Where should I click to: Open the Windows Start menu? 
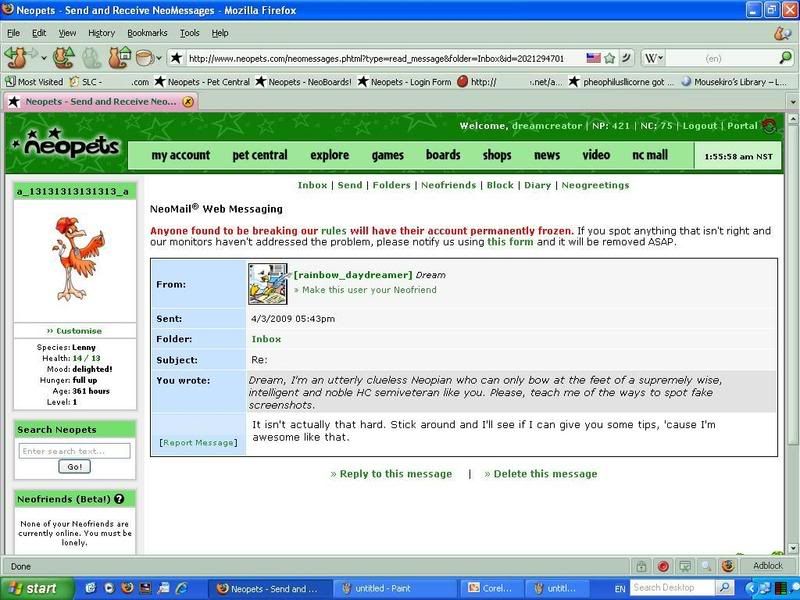pos(36,588)
